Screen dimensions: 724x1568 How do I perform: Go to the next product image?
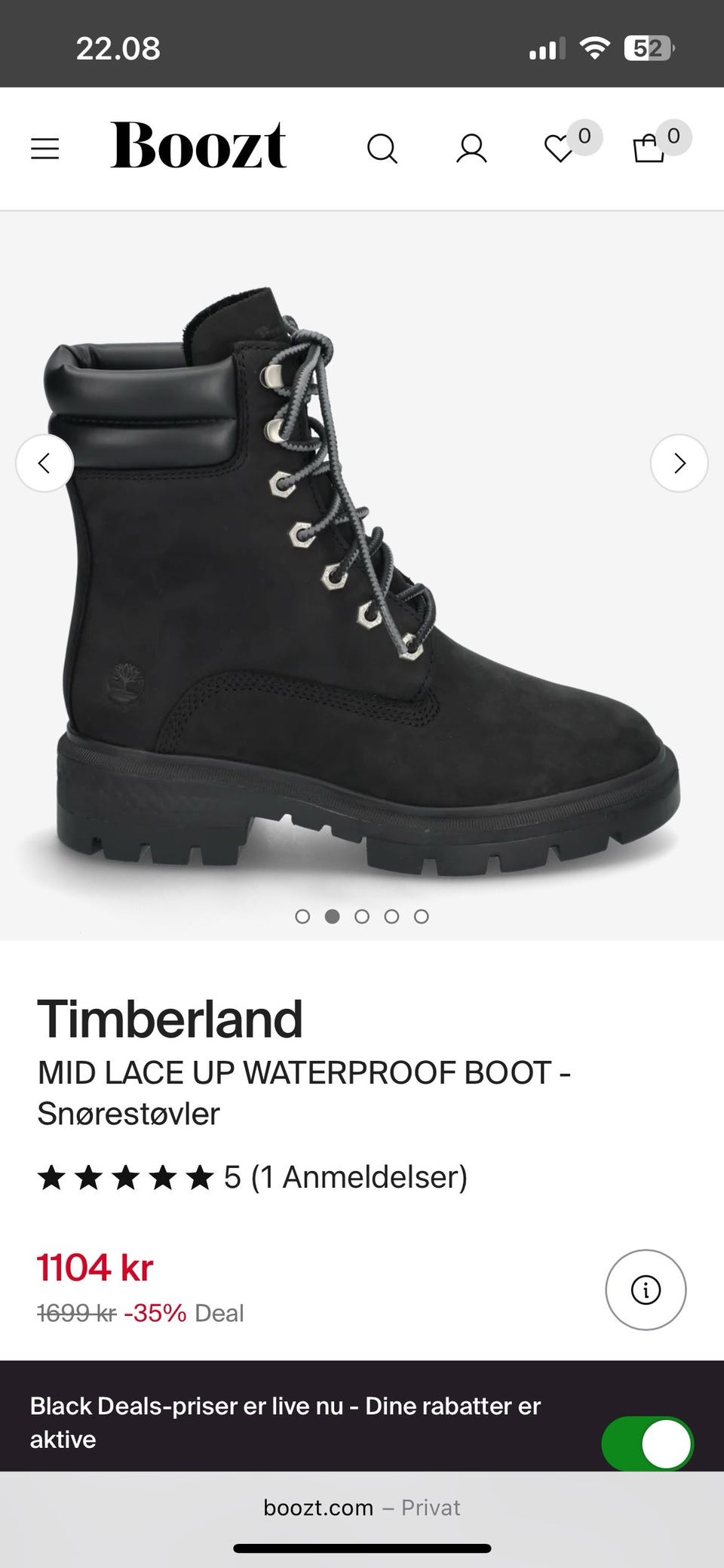click(679, 463)
